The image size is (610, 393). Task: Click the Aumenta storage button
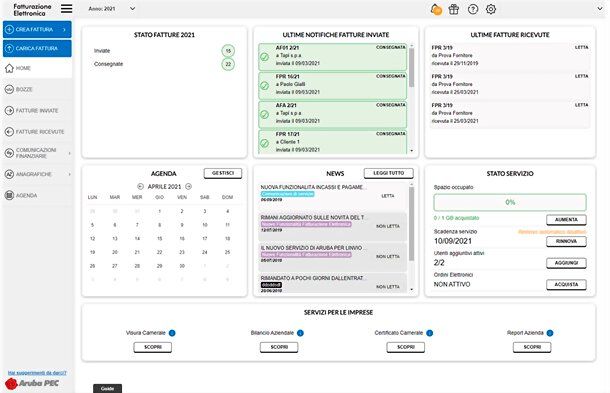pyautogui.click(x=566, y=220)
